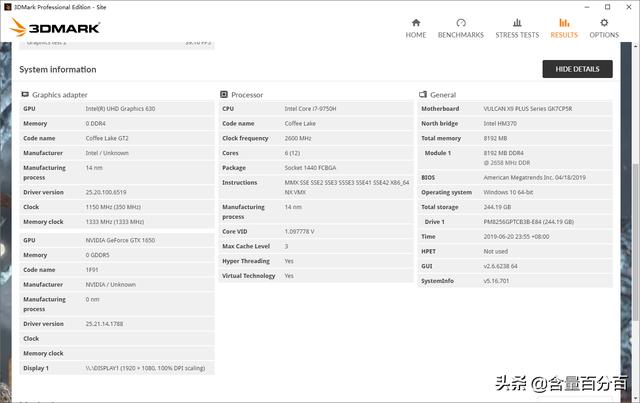
Task: Select the 2019-06-20 23:55 time value
Action: click(x=517, y=236)
